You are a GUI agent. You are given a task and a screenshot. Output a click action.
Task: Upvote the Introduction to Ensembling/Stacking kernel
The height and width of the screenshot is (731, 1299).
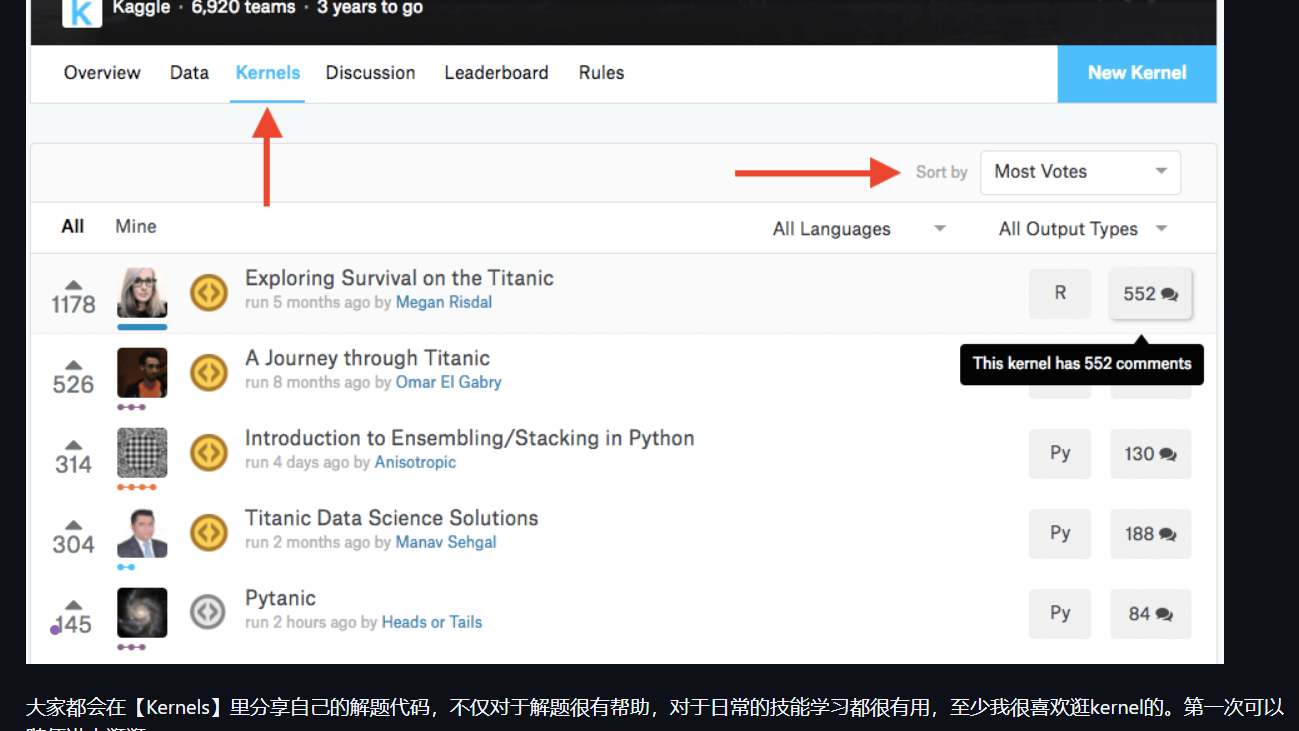tap(73, 445)
